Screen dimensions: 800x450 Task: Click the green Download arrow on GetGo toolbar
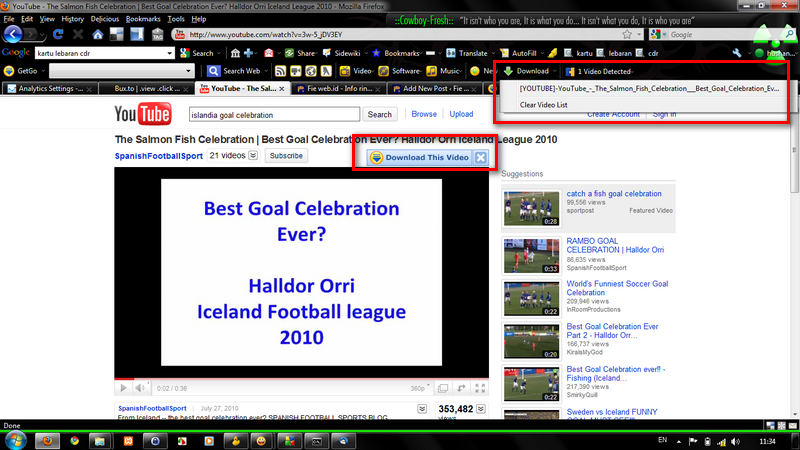(x=508, y=71)
